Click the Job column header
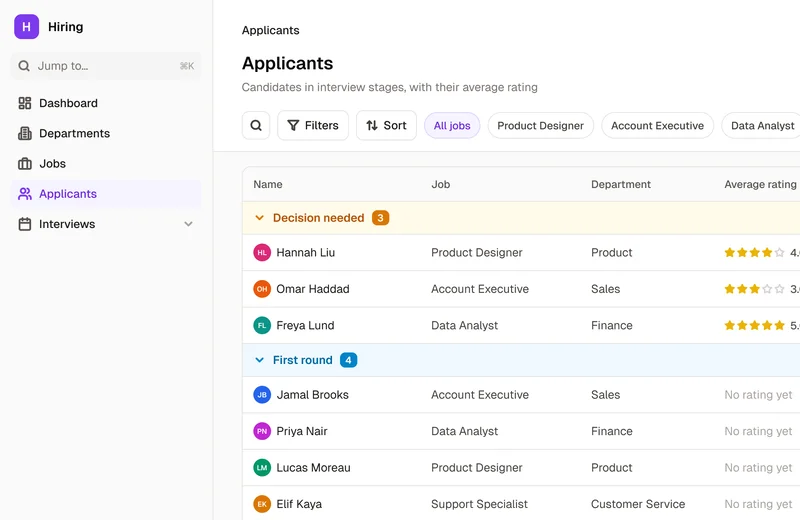The height and width of the screenshot is (520, 800). 441,184
